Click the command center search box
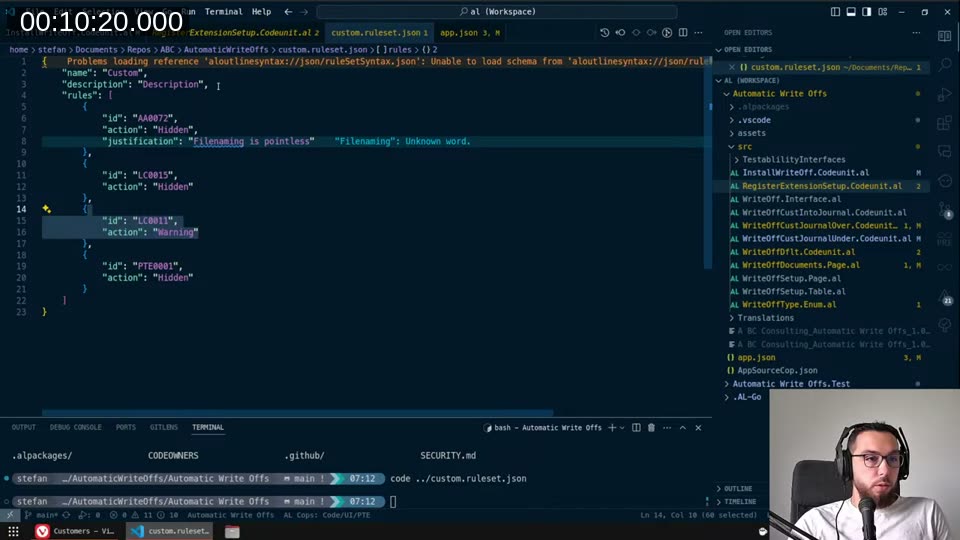The image size is (960, 540). [497, 12]
